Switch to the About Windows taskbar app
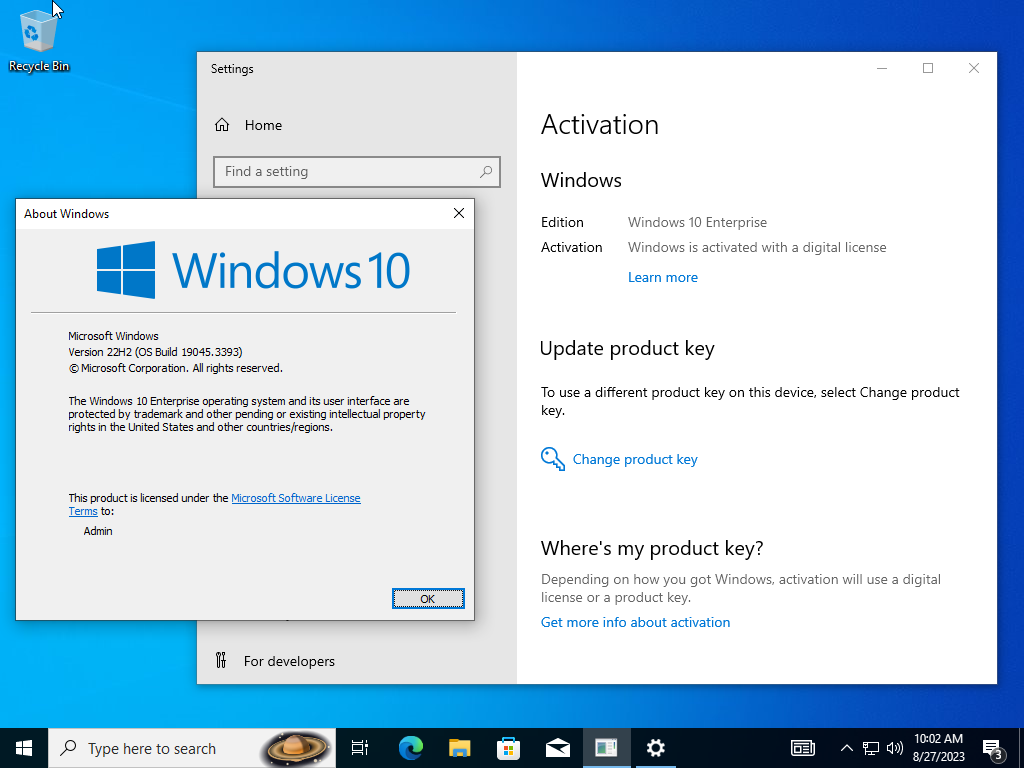The image size is (1024, 768). click(x=607, y=748)
